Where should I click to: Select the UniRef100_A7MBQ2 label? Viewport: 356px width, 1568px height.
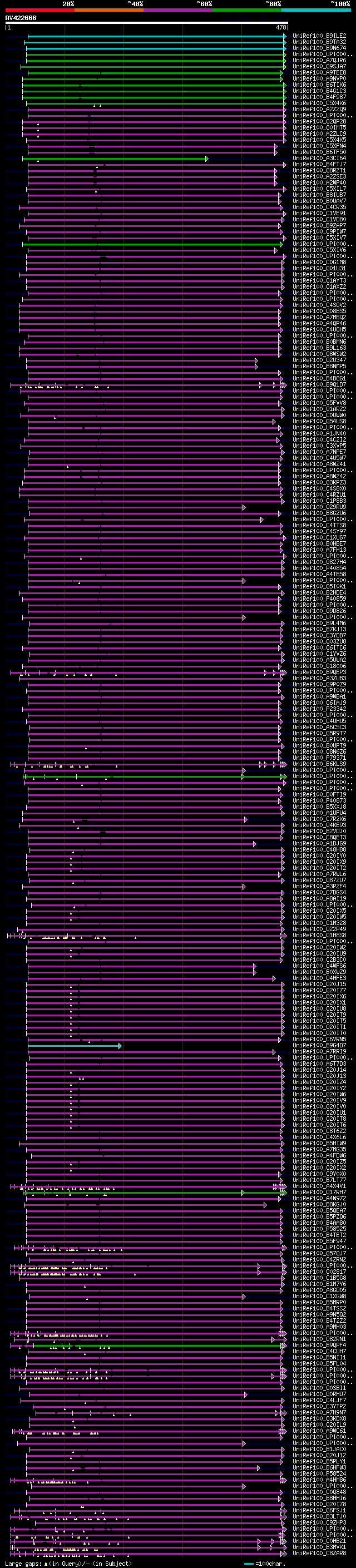319,317
